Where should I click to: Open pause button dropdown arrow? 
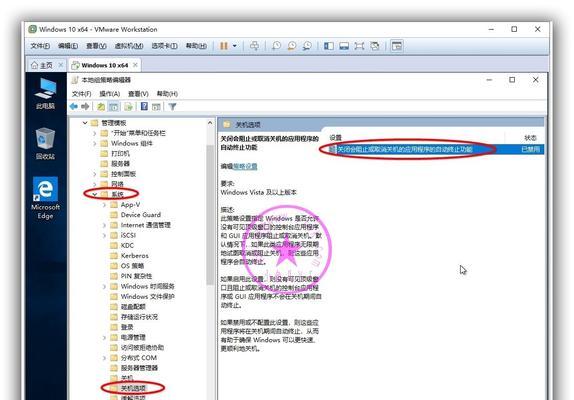235,46
